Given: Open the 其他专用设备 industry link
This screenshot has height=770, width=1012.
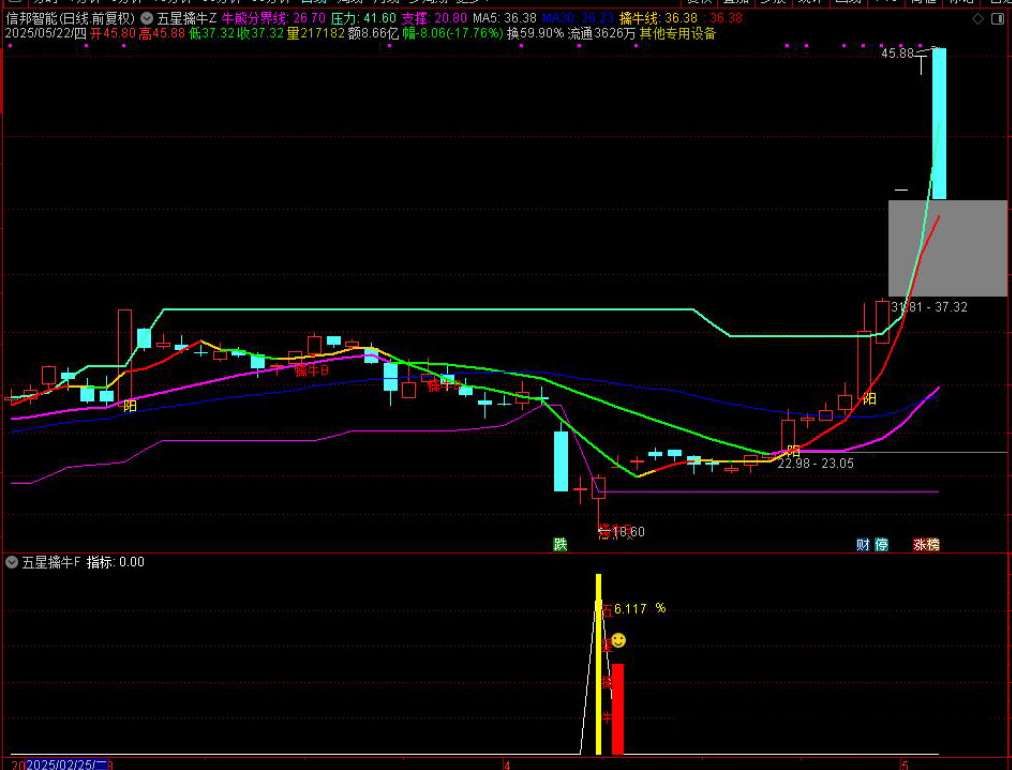Looking at the screenshot, I should tap(677, 33).
